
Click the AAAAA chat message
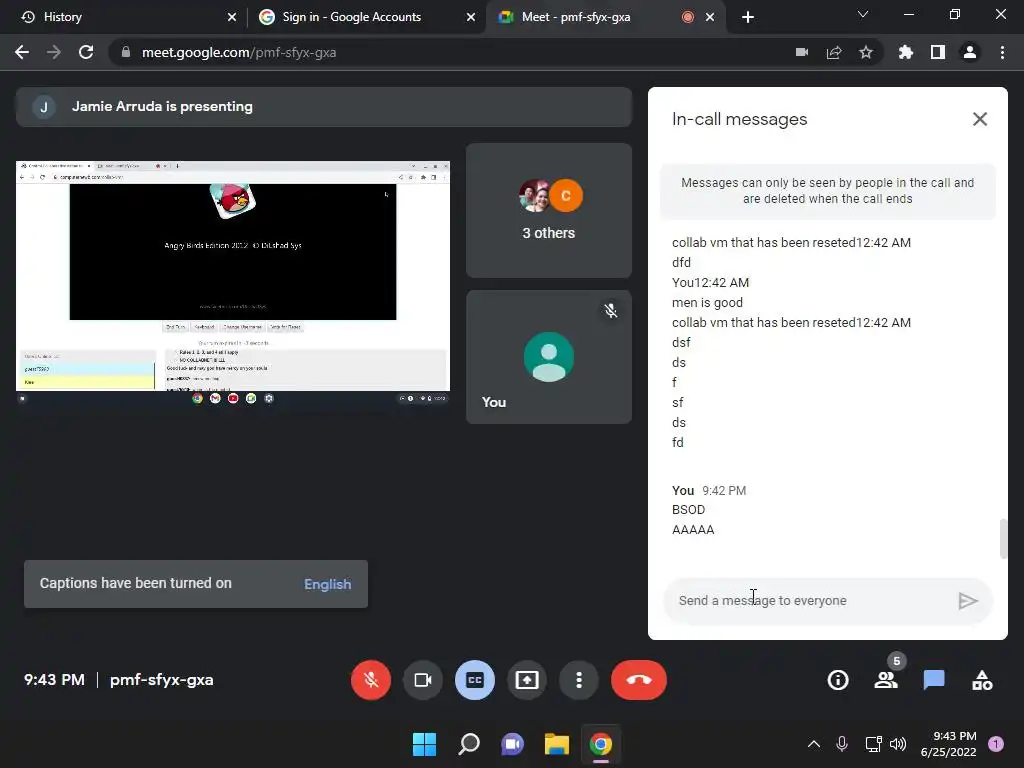693,530
